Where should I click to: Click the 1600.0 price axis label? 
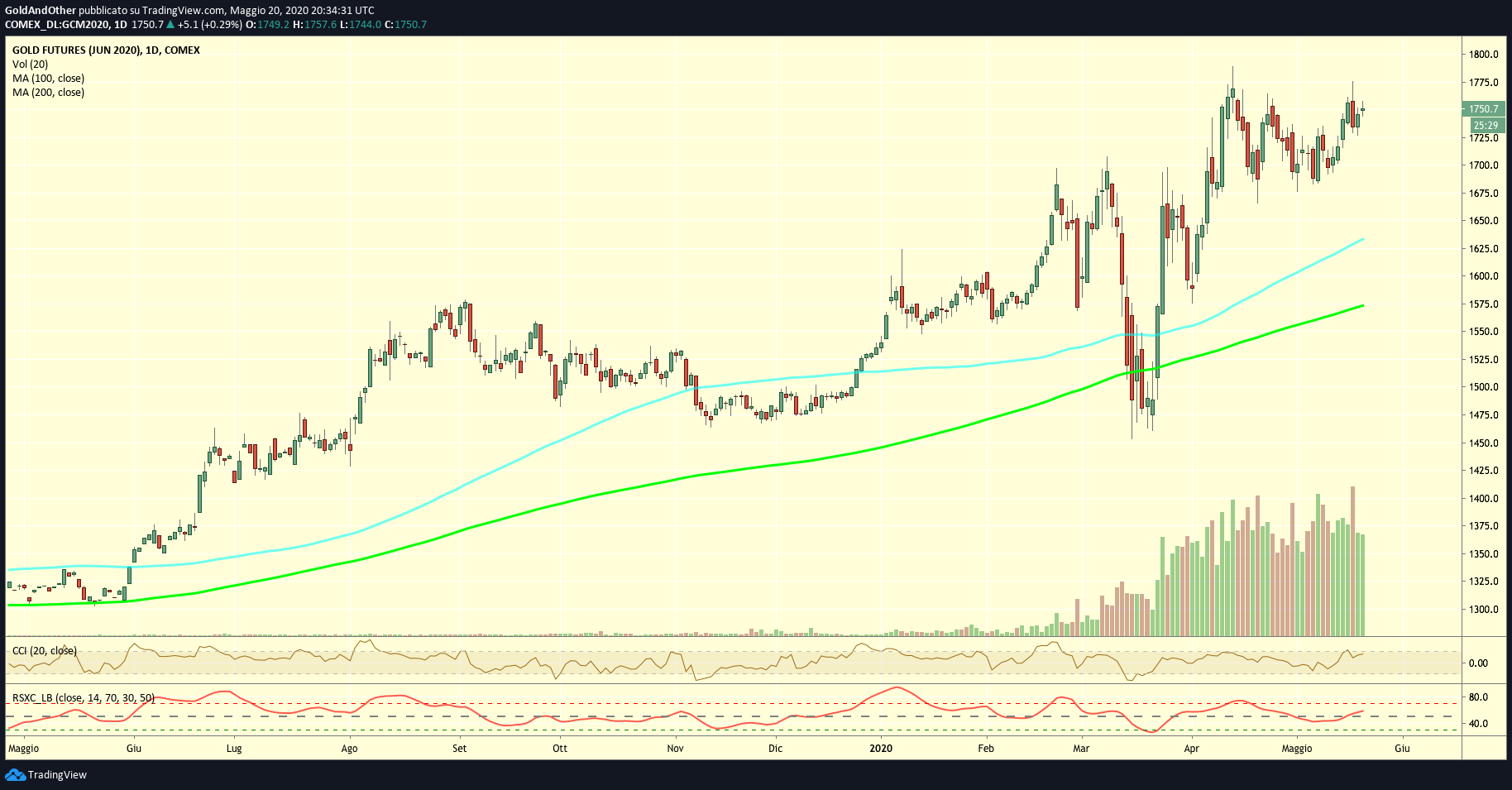tap(1484, 276)
